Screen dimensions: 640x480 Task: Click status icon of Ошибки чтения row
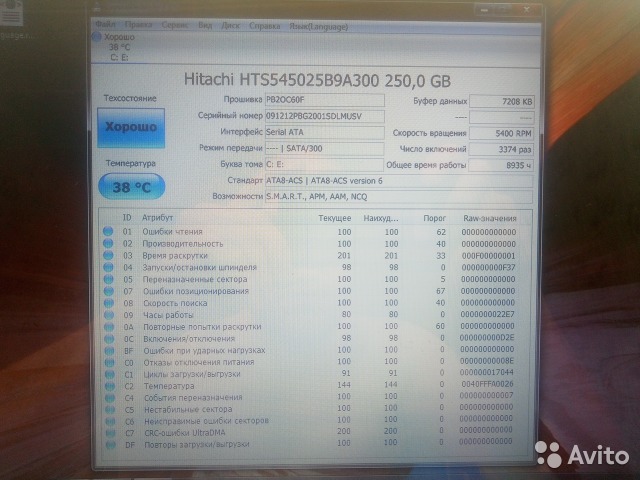click(x=108, y=231)
